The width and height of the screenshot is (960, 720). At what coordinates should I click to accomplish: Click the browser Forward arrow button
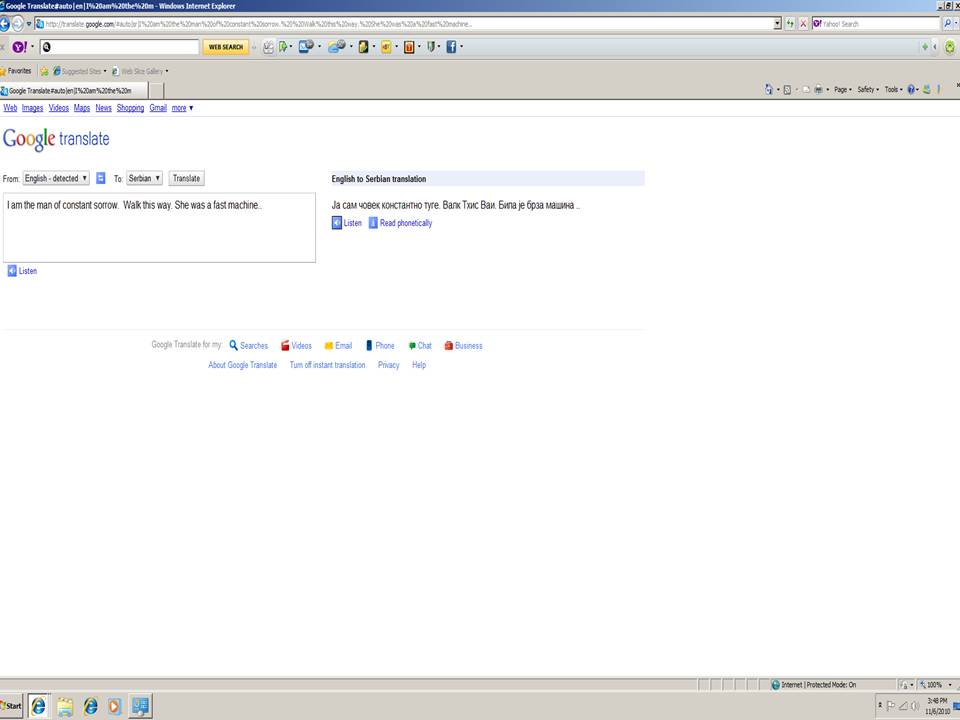click(18, 24)
